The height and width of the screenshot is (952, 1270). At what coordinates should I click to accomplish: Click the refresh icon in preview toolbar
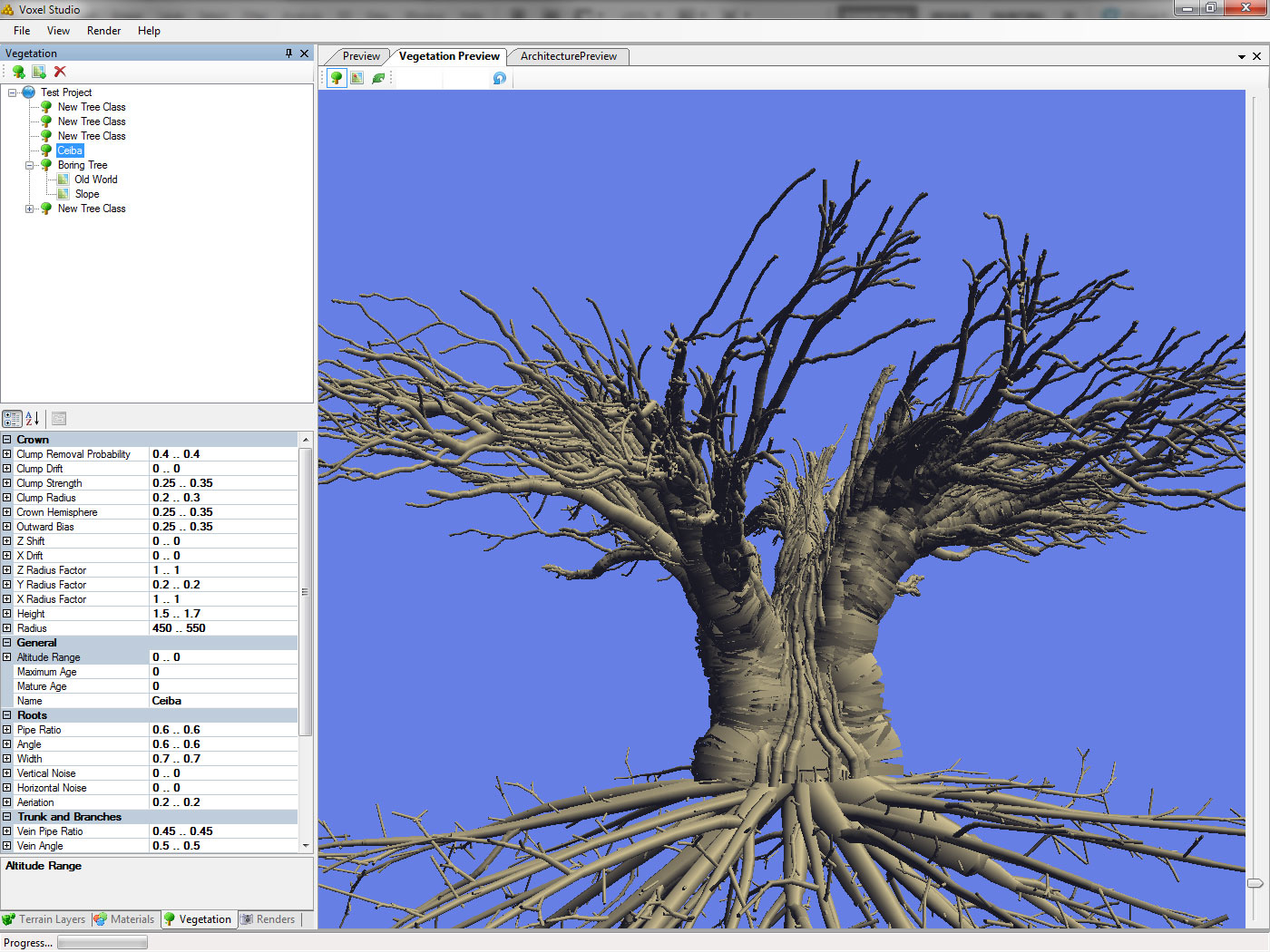click(499, 78)
